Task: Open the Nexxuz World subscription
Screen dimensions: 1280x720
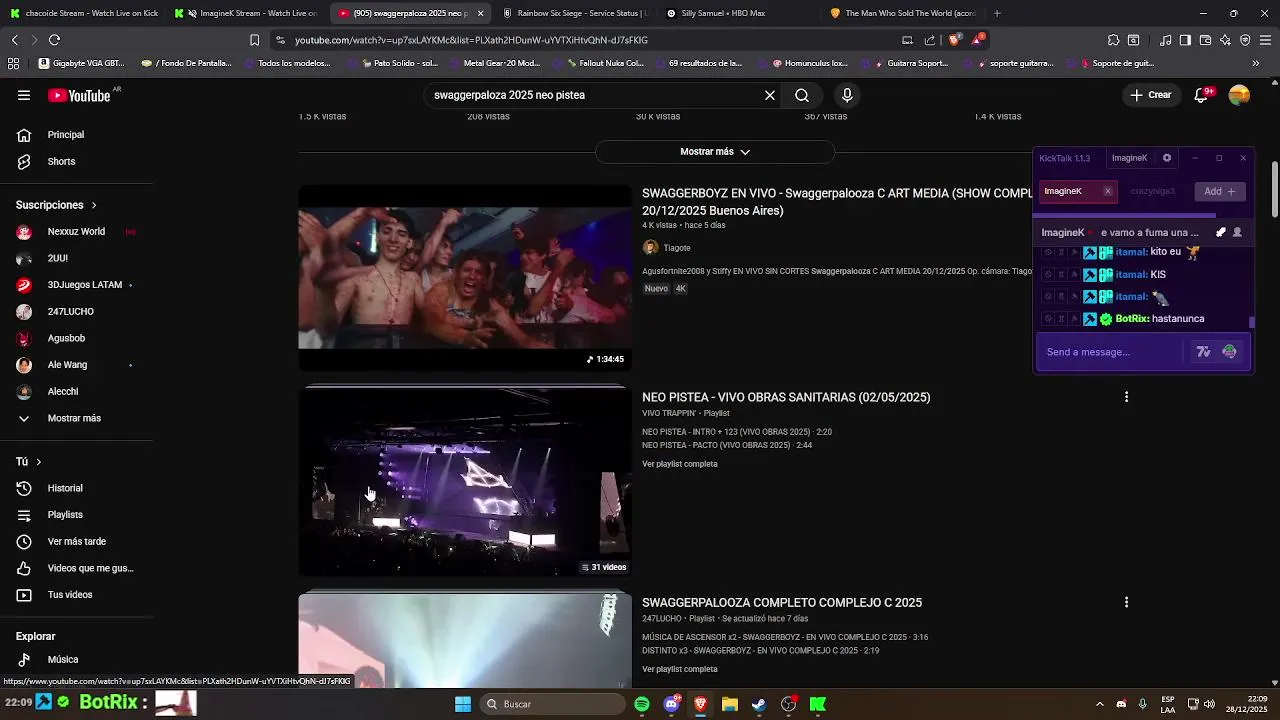Action: tap(76, 231)
